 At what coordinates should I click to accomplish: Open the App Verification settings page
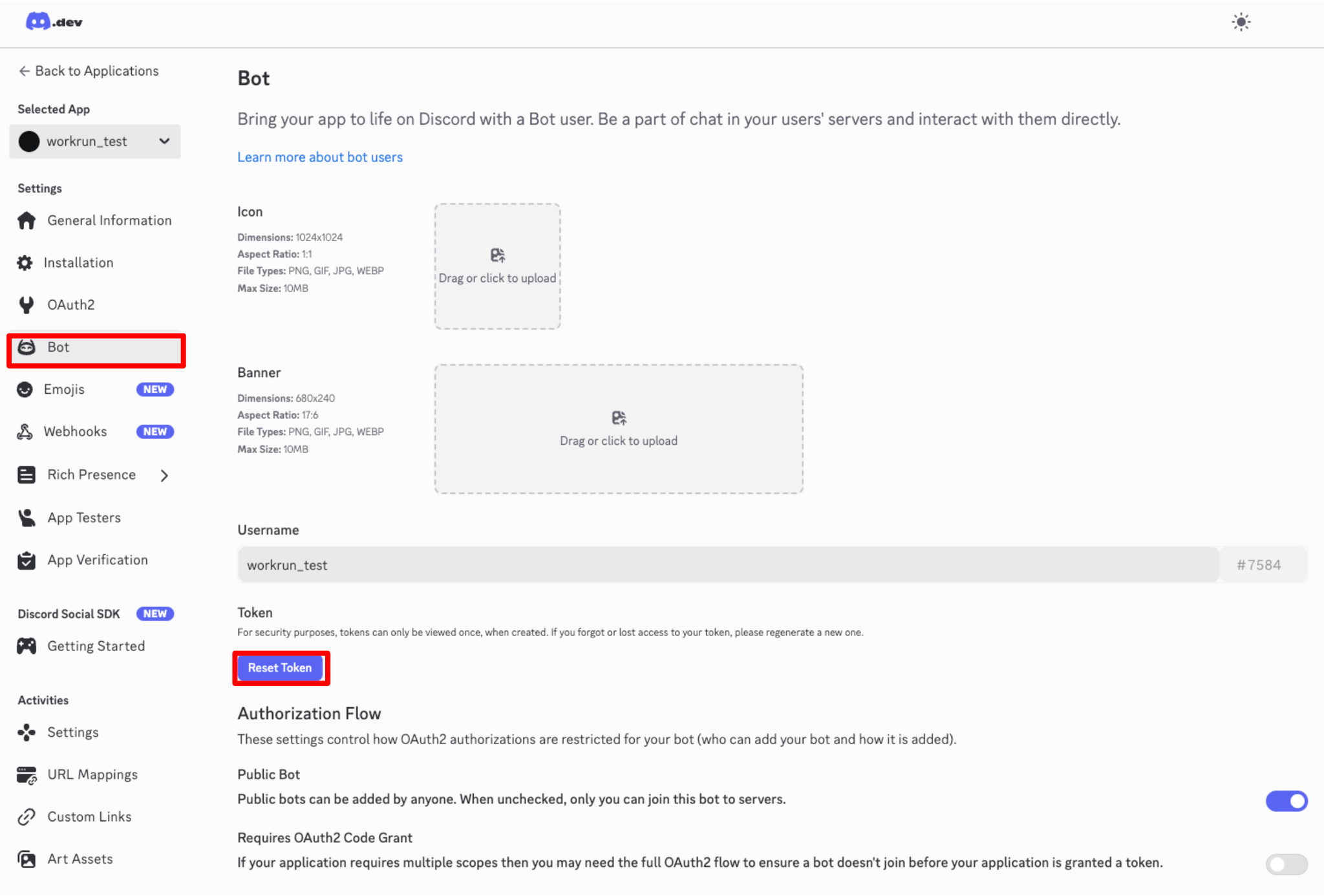[97, 560]
